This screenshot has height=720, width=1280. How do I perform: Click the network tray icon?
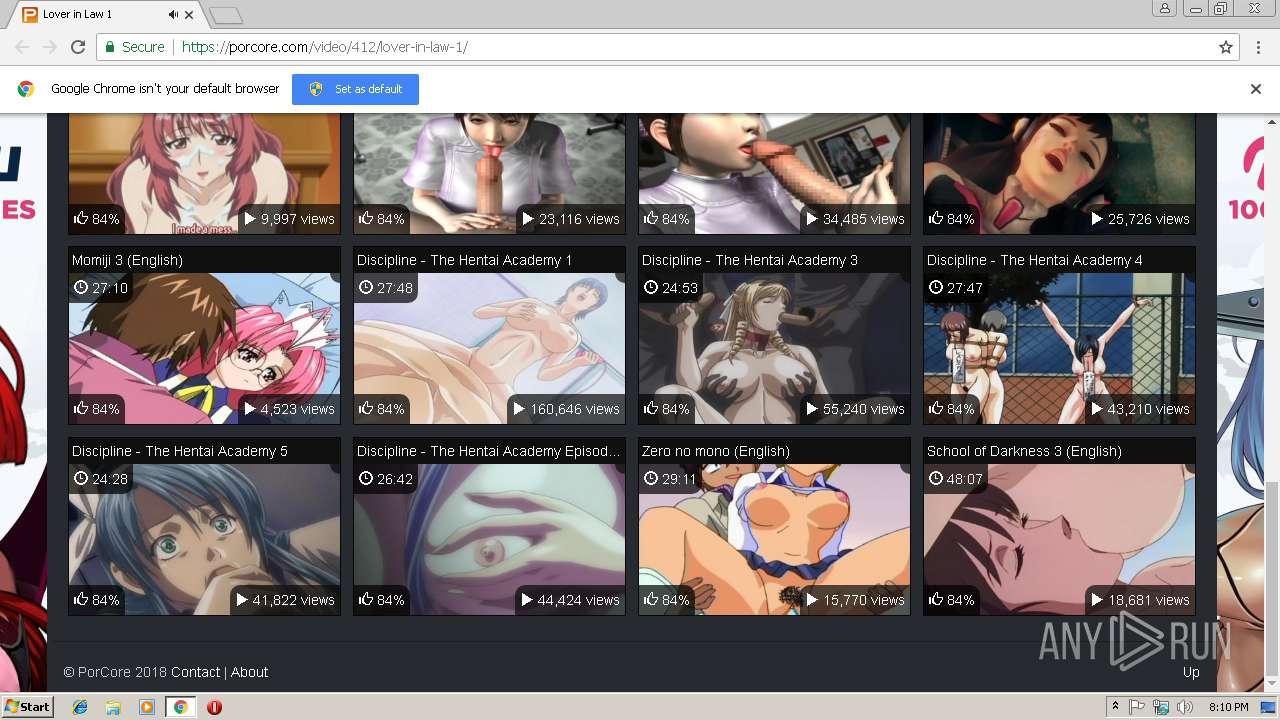[x=1161, y=707]
